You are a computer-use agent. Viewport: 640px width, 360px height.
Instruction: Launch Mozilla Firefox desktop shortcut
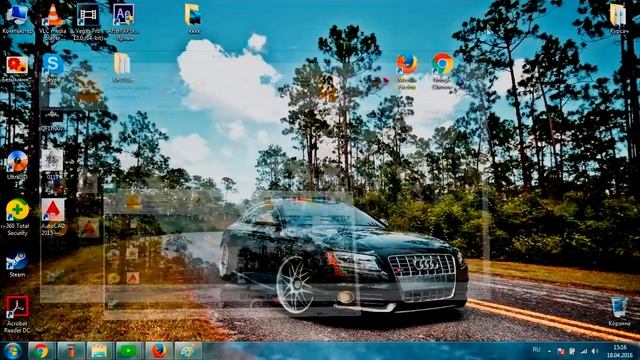(407, 71)
